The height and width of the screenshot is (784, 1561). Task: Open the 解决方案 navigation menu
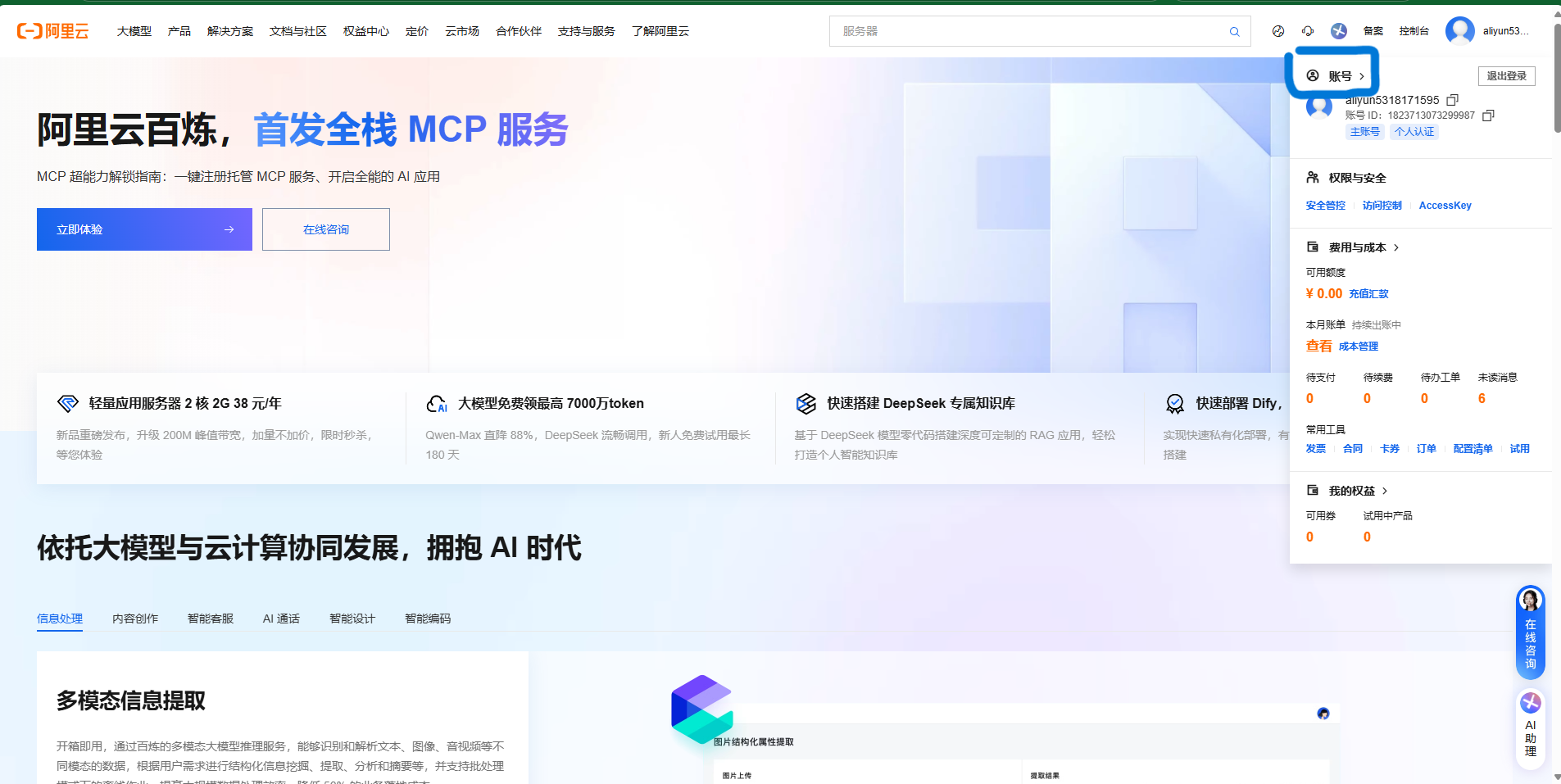[x=230, y=31]
